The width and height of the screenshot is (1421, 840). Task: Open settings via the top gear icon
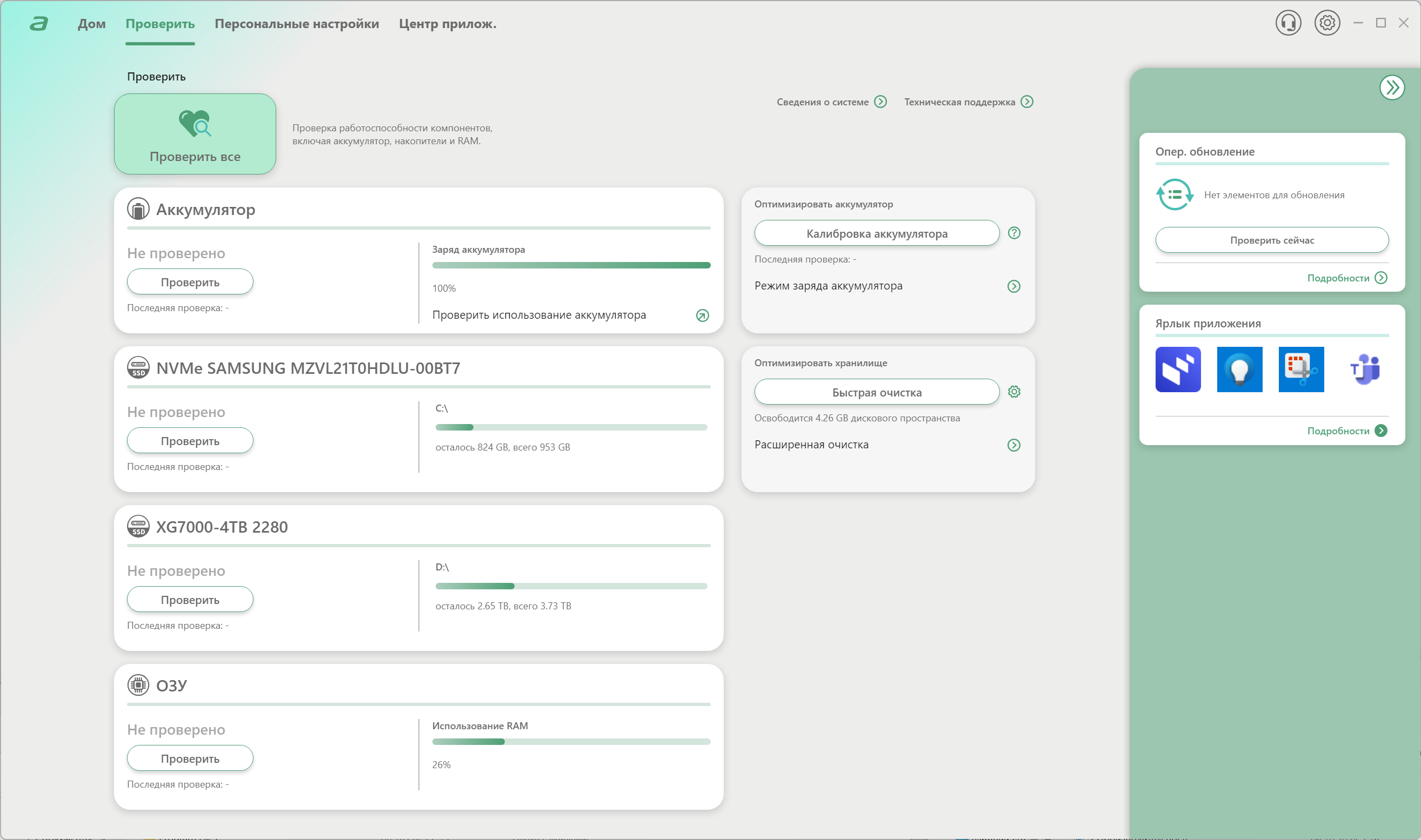point(1327,23)
